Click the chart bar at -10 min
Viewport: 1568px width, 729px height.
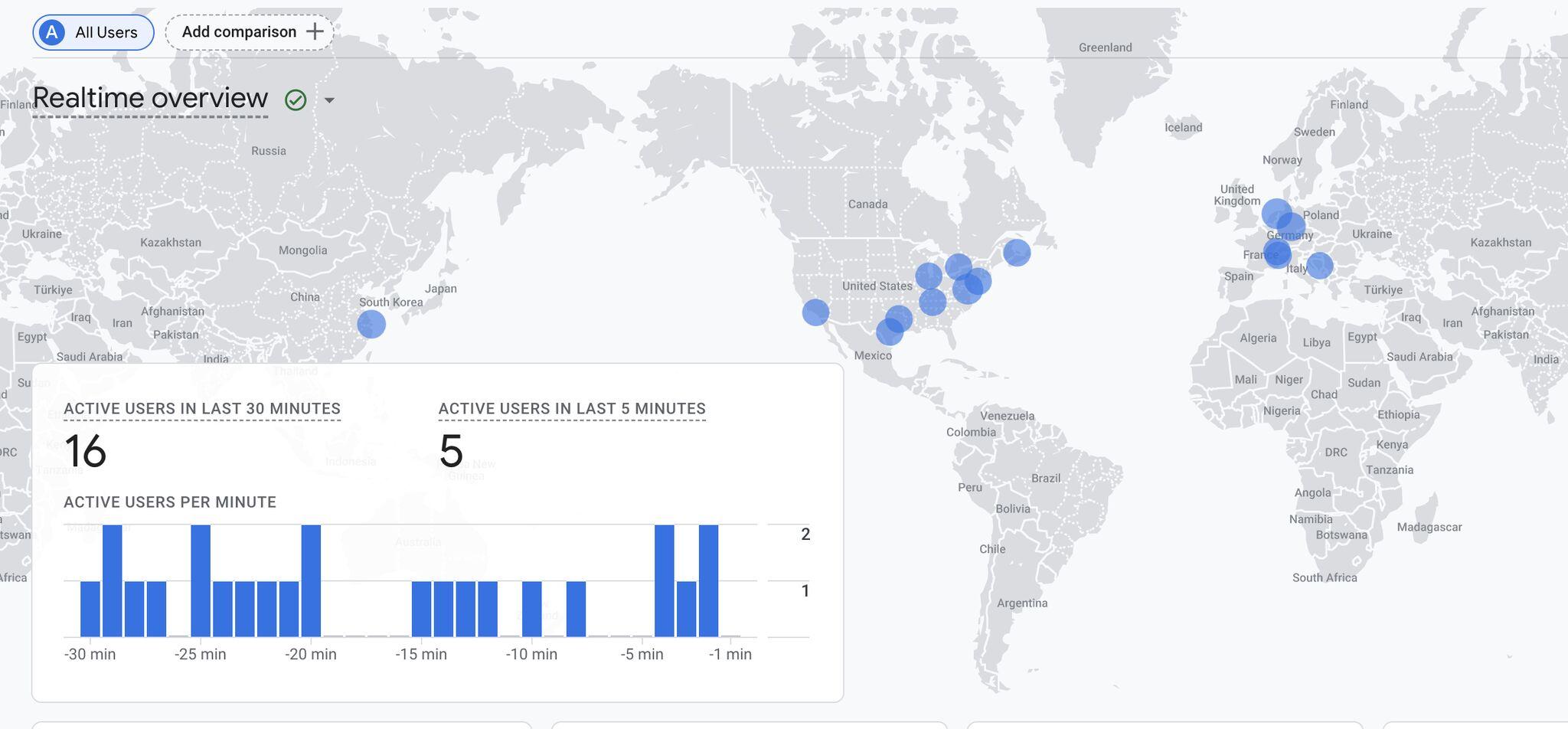tap(531, 609)
